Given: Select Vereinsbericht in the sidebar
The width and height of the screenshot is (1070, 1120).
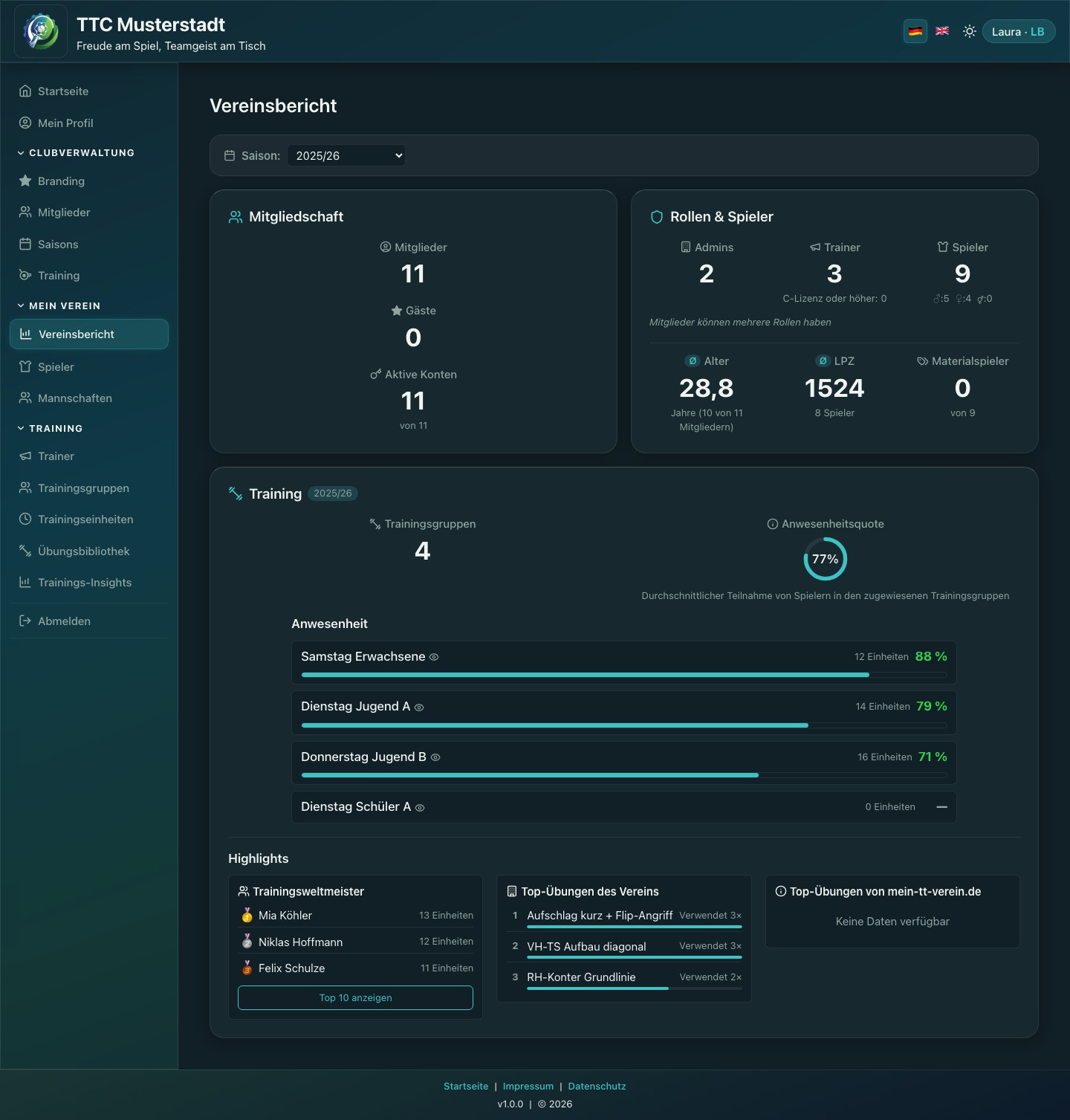Looking at the screenshot, I should pos(89,334).
